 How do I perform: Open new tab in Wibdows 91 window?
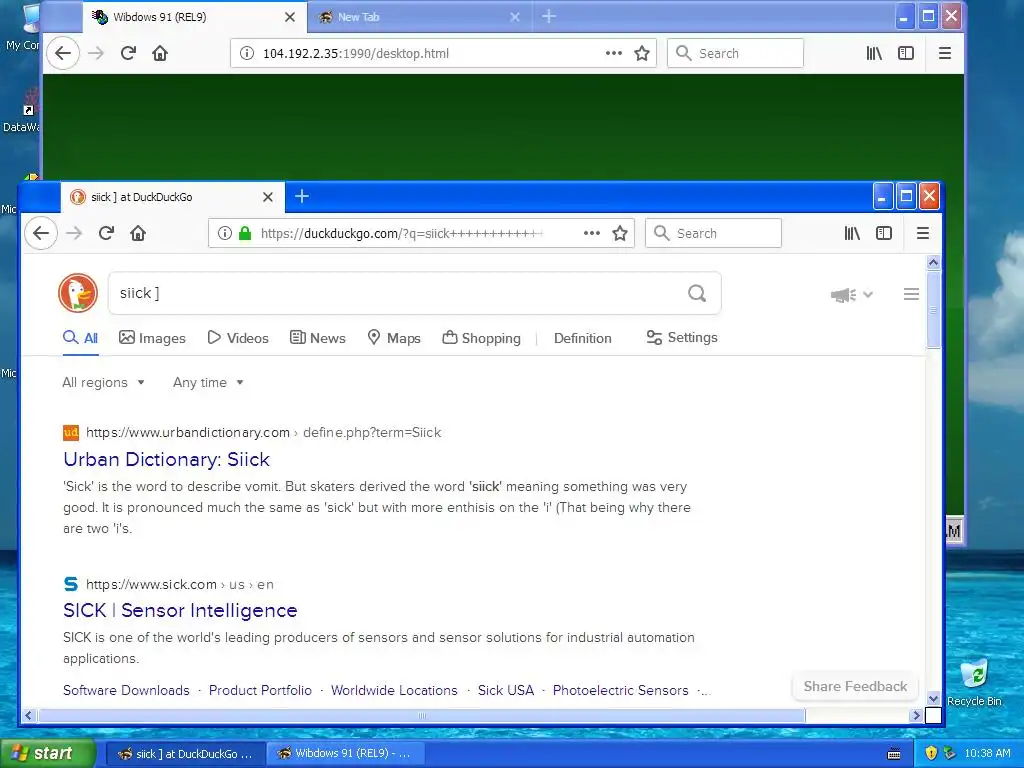[x=549, y=16]
